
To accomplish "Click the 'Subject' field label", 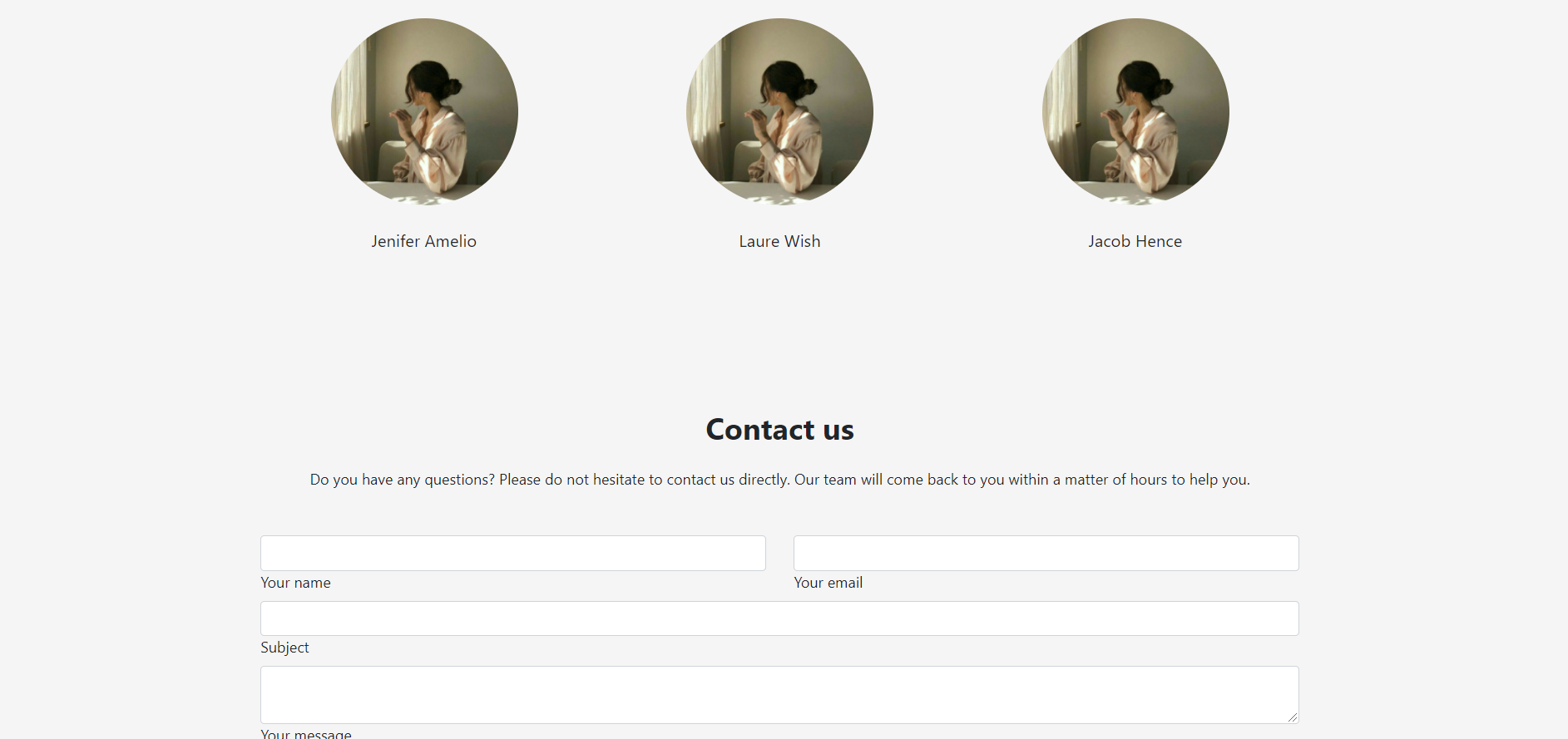I will pyautogui.click(x=284, y=648).
